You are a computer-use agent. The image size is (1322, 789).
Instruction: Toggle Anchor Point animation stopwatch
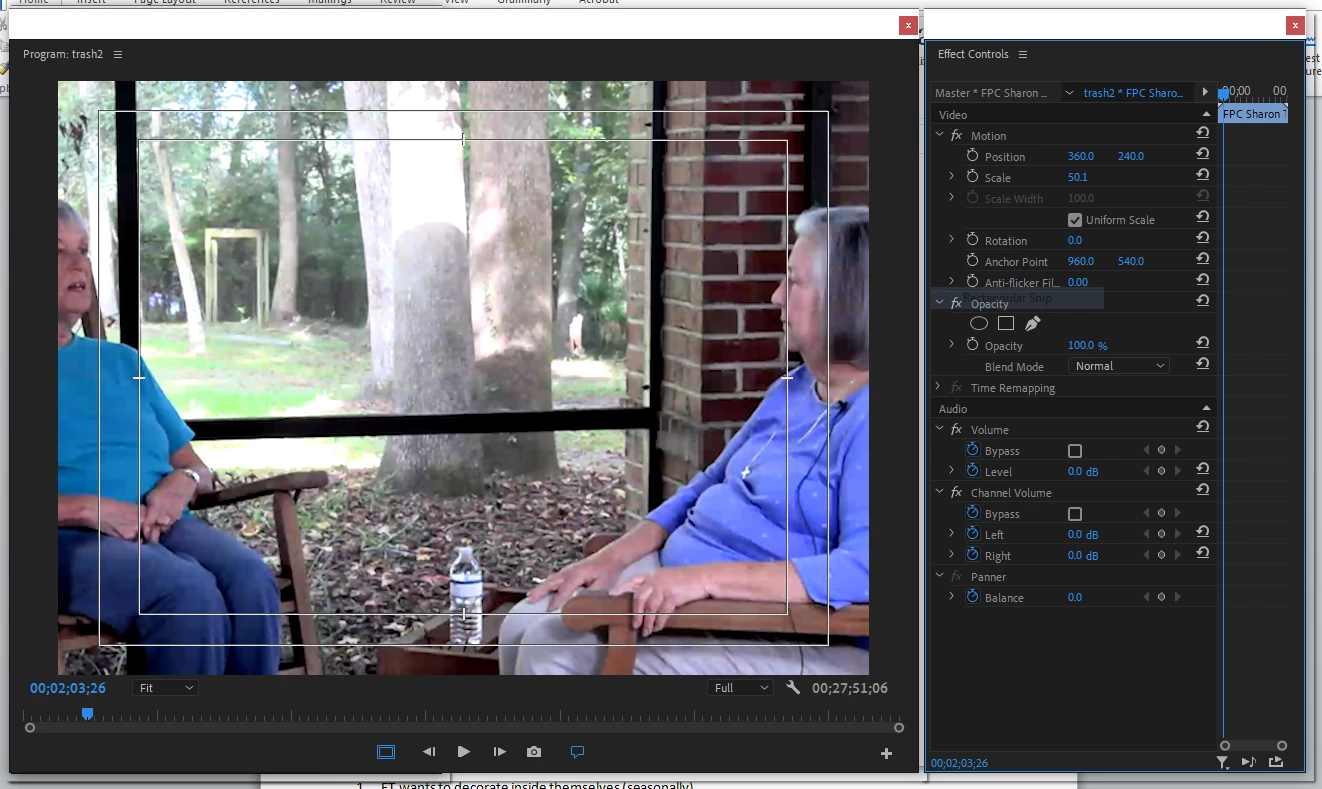(972, 261)
